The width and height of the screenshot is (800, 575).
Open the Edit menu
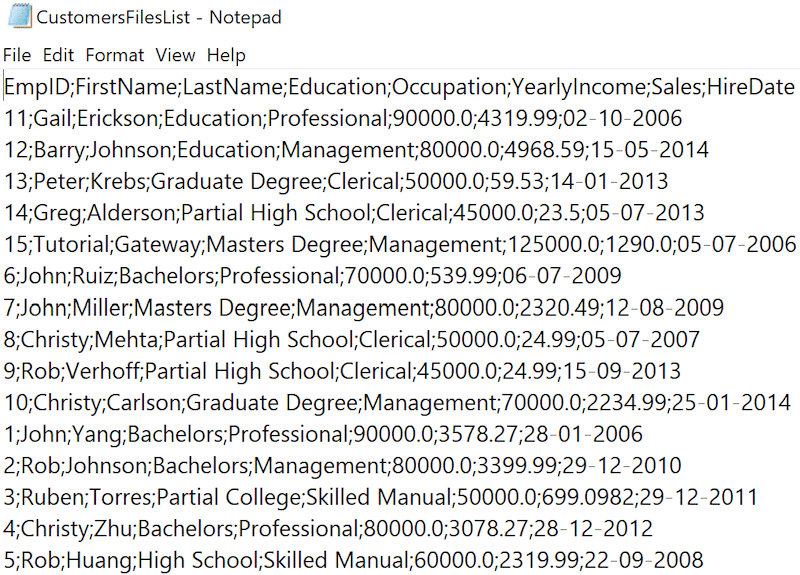click(x=58, y=55)
